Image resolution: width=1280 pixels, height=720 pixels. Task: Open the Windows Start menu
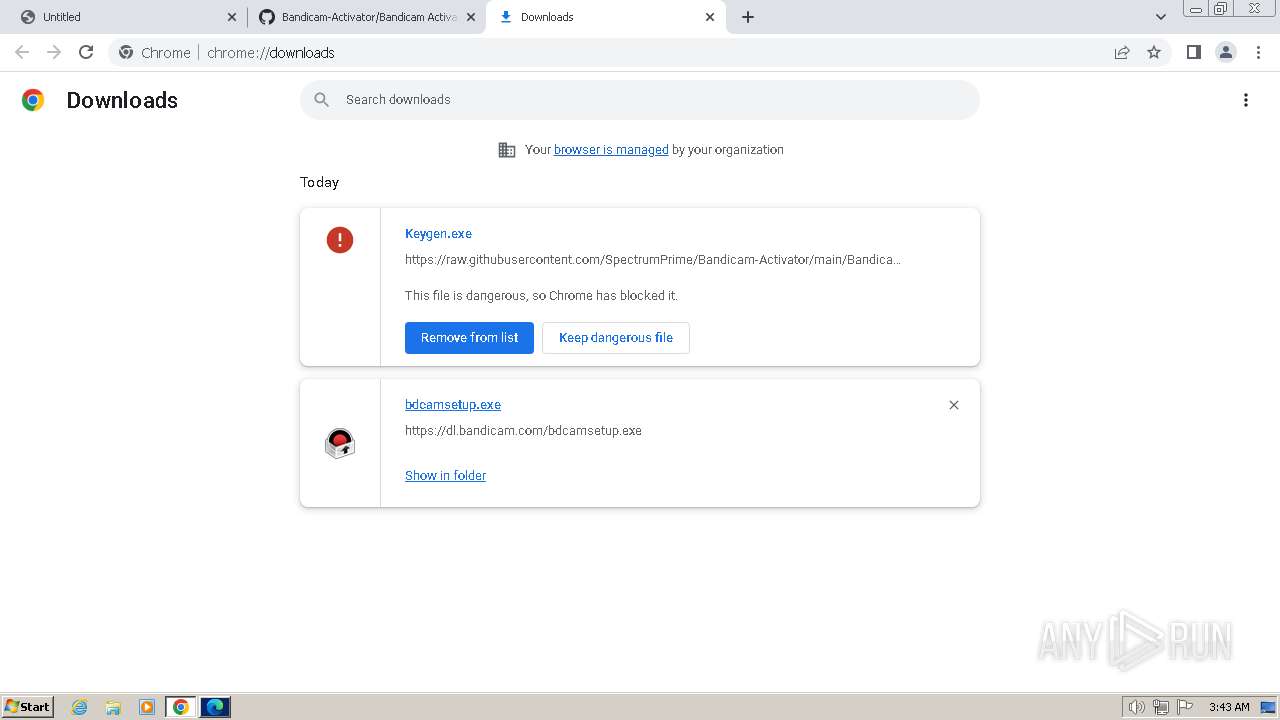coord(28,707)
